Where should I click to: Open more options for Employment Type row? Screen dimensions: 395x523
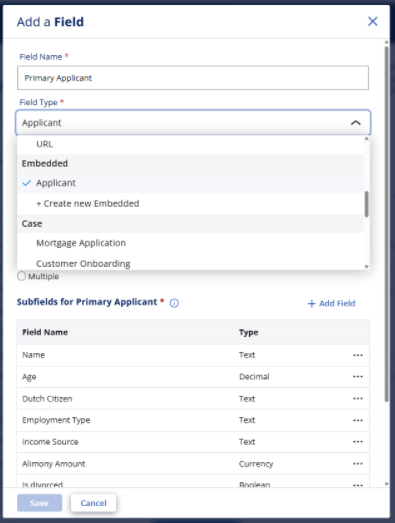click(358, 420)
